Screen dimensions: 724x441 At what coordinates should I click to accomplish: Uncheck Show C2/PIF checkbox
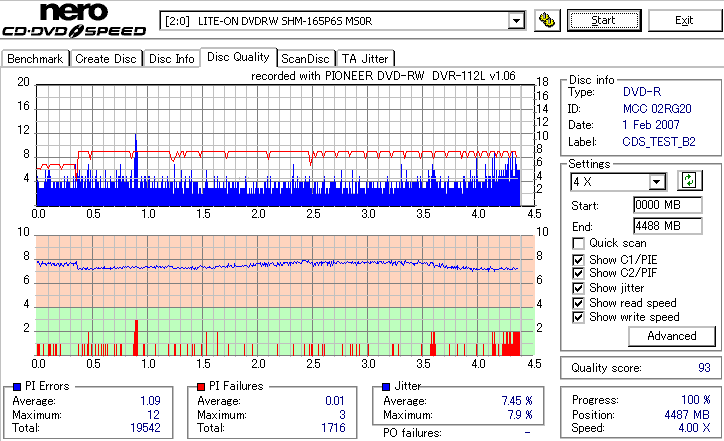(x=578, y=273)
